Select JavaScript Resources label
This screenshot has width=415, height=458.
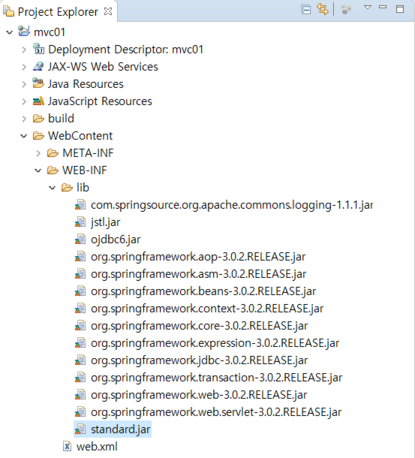pyautogui.click(x=100, y=101)
